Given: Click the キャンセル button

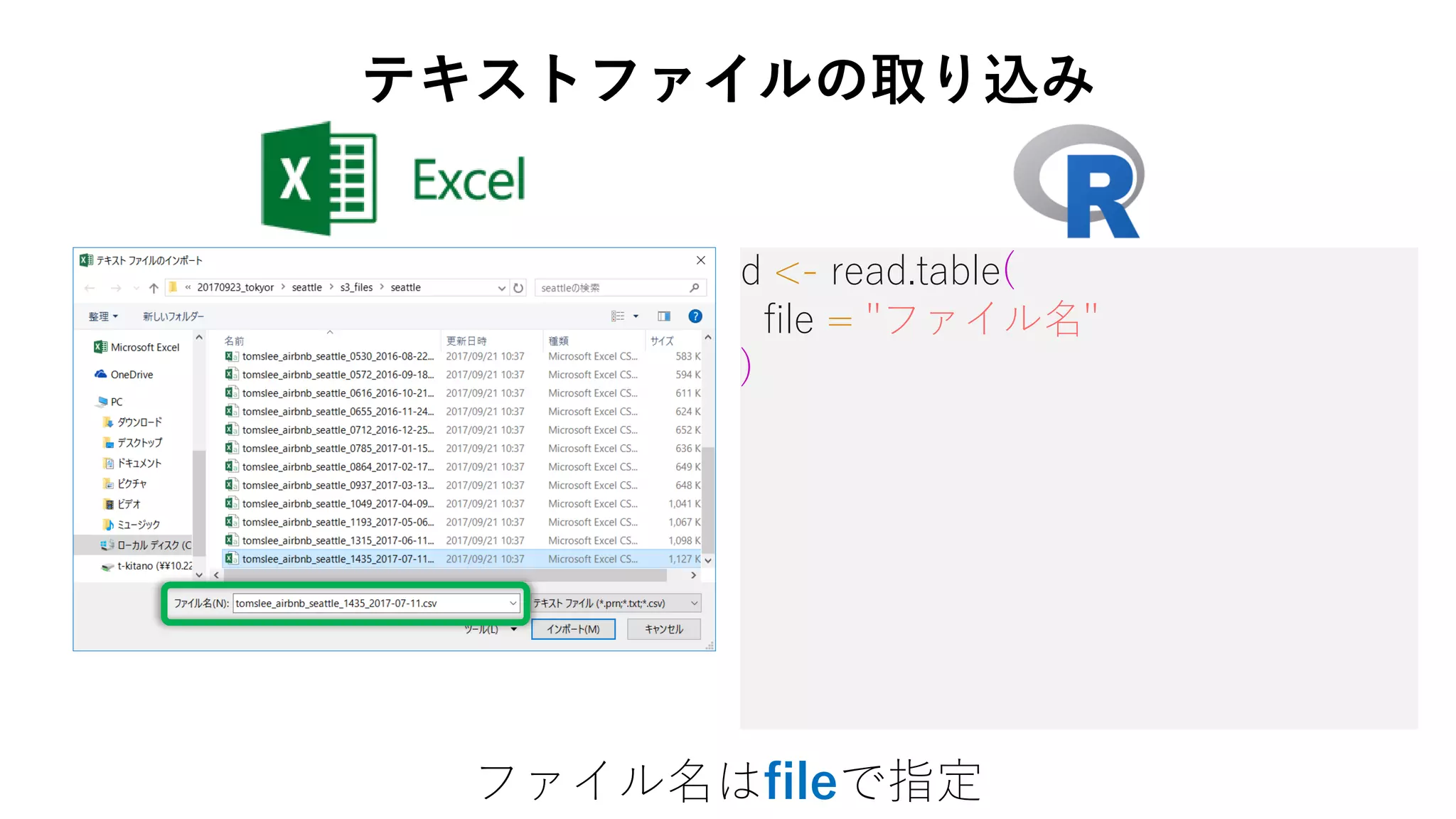Looking at the screenshot, I should 664,629.
